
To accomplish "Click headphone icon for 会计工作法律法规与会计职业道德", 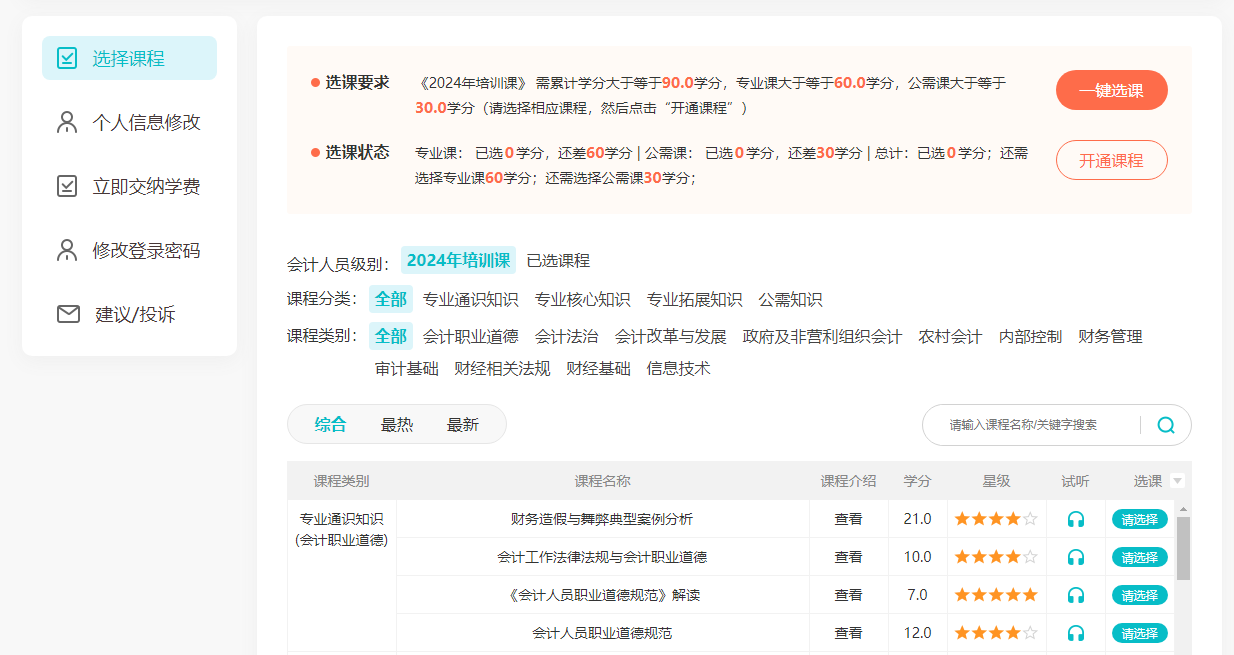I will 1076,557.
